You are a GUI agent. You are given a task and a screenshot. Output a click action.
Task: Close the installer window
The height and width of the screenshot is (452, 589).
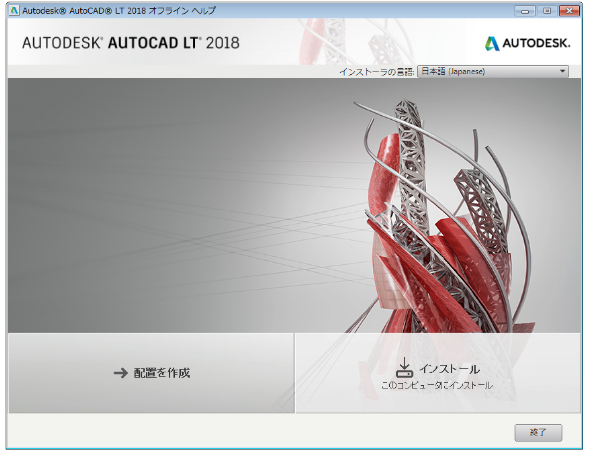[569, 11]
